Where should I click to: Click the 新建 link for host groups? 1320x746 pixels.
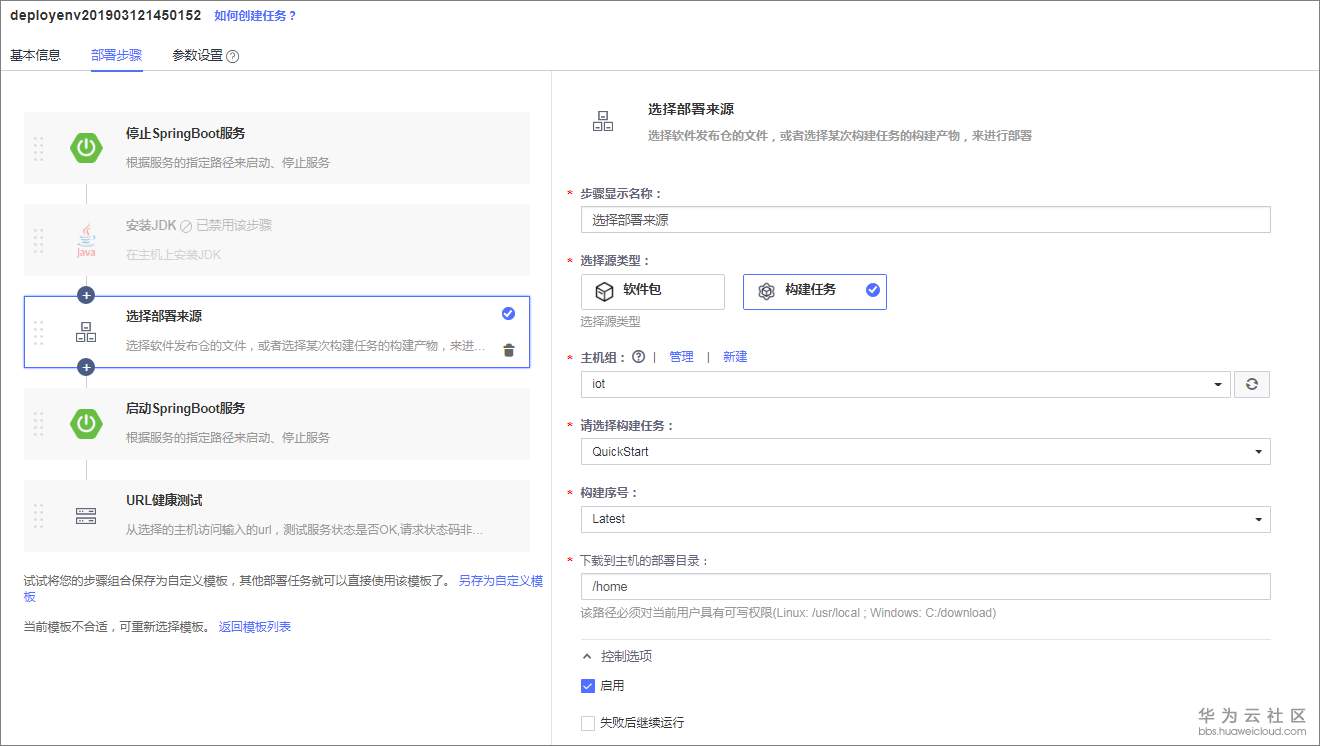(735, 357)
